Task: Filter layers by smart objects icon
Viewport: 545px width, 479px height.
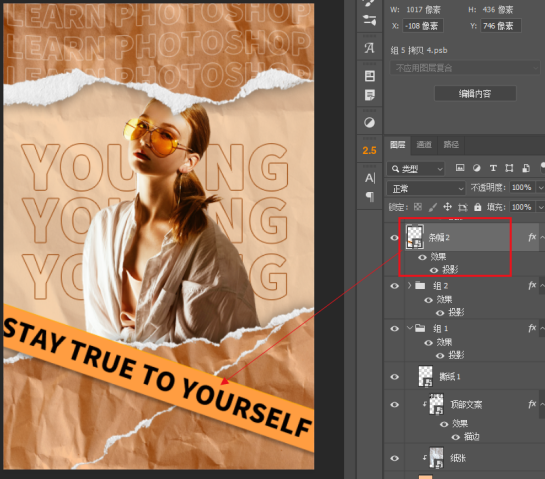Action: [x=526, y=168]
